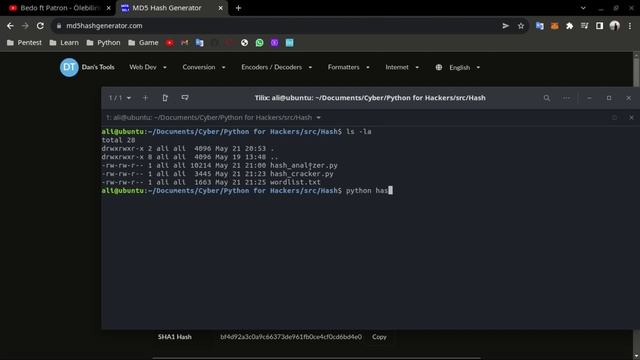Expand the Conversion menu

[x=204, y=67]
